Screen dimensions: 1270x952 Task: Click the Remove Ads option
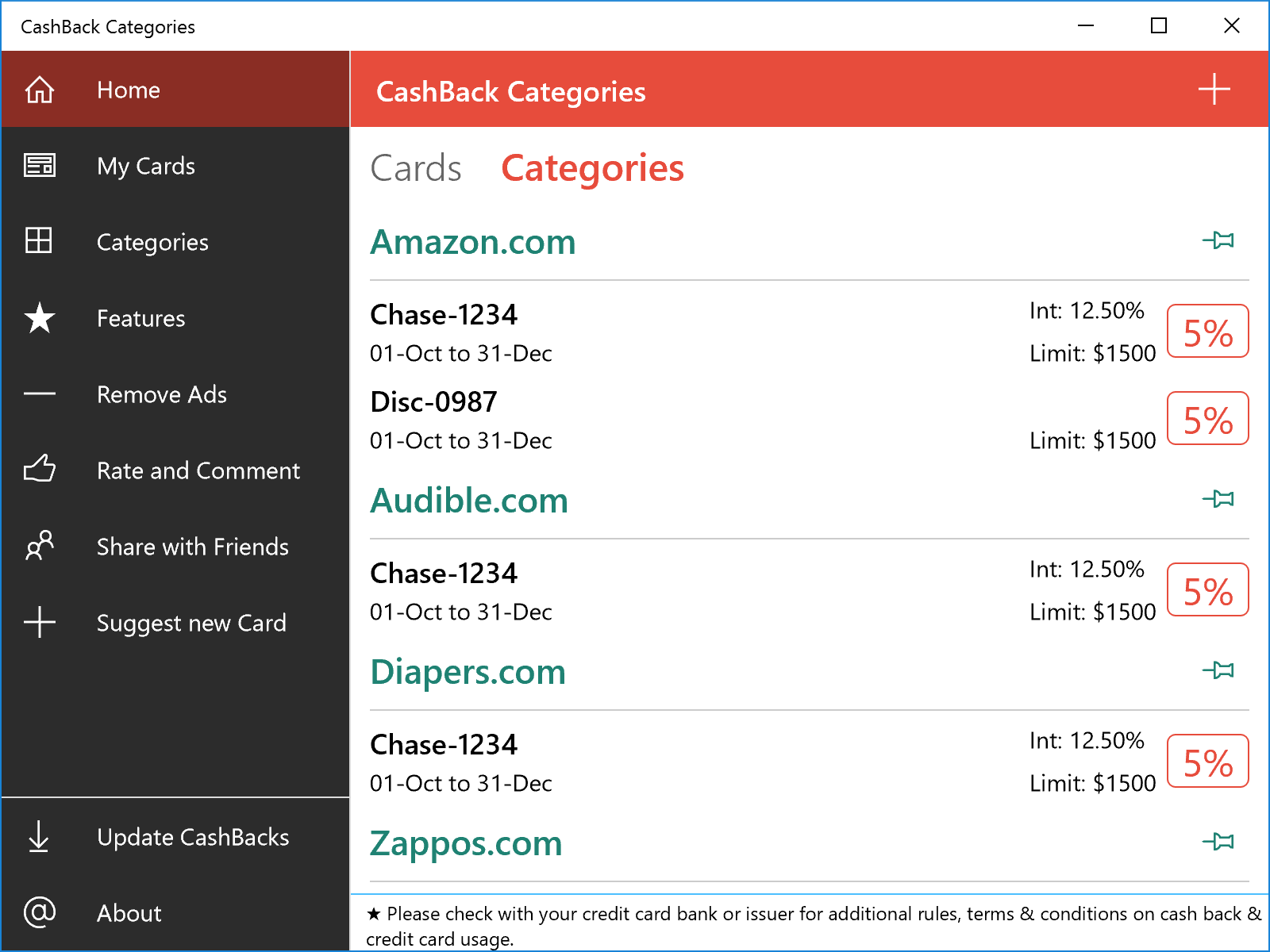coord(162,394)
